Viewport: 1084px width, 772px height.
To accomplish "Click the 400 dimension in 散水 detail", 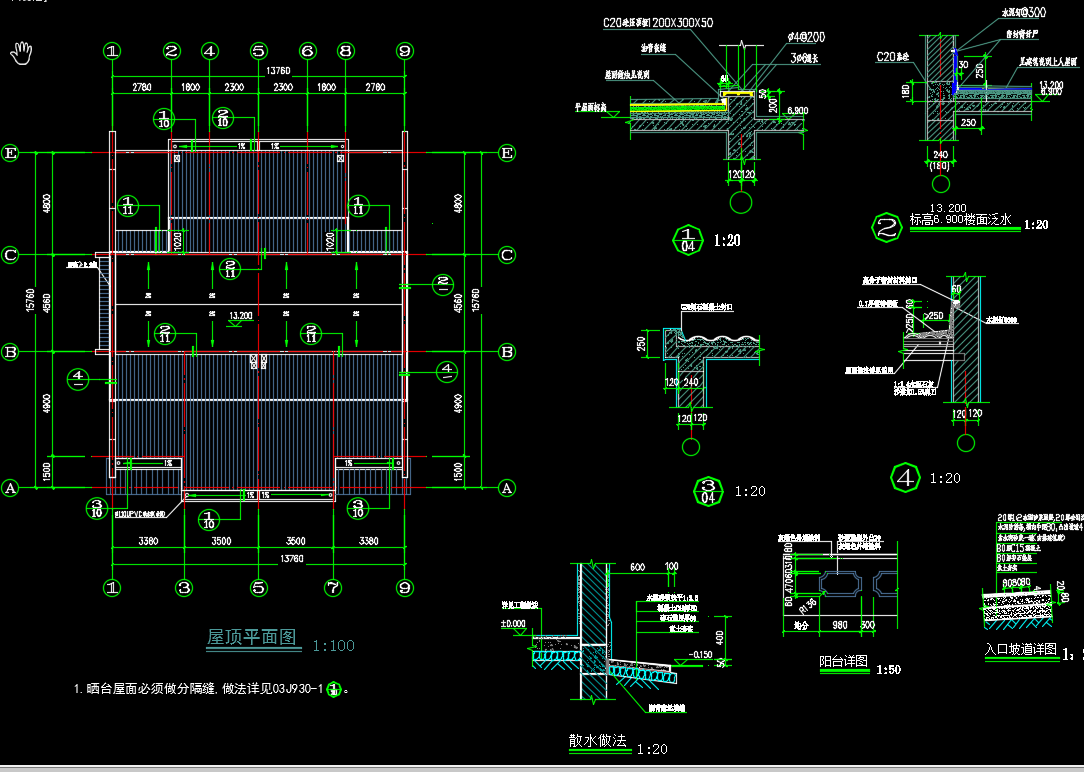I will tap(720, 637).
